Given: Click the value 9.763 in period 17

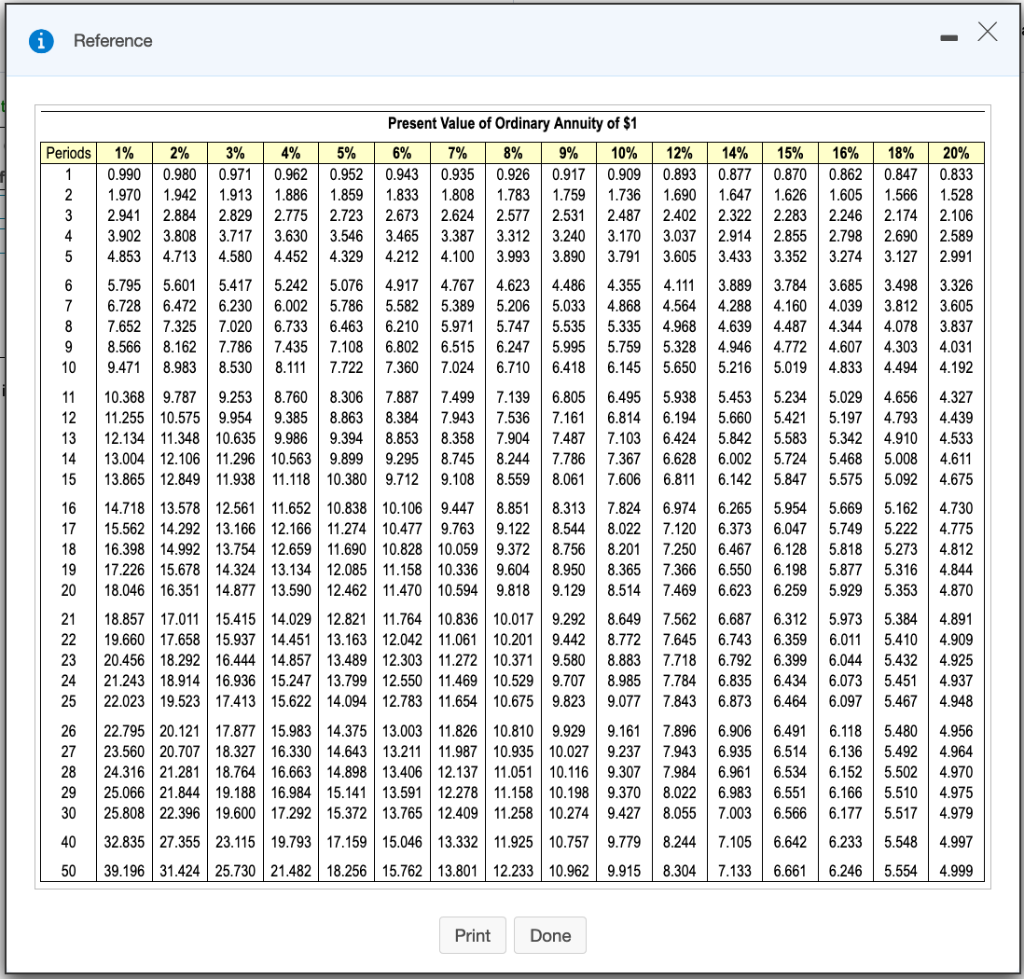Looking at the screenshot, I should pyautogui.click(x=457, y=529).
